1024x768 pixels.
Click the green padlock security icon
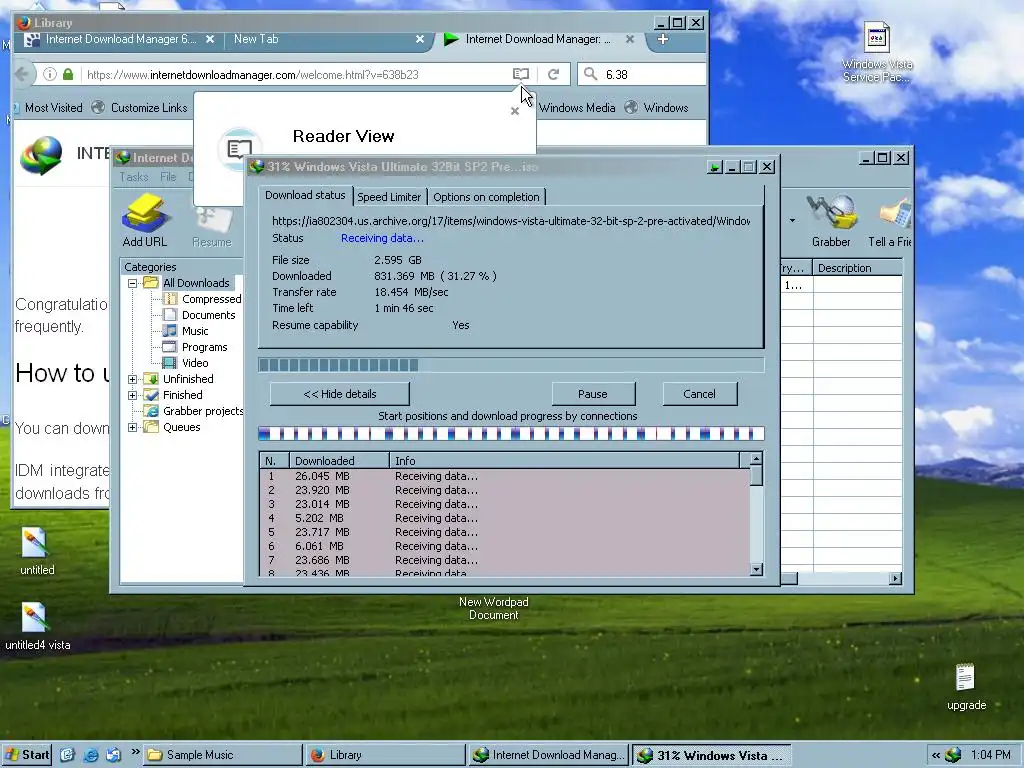(68, 74)
